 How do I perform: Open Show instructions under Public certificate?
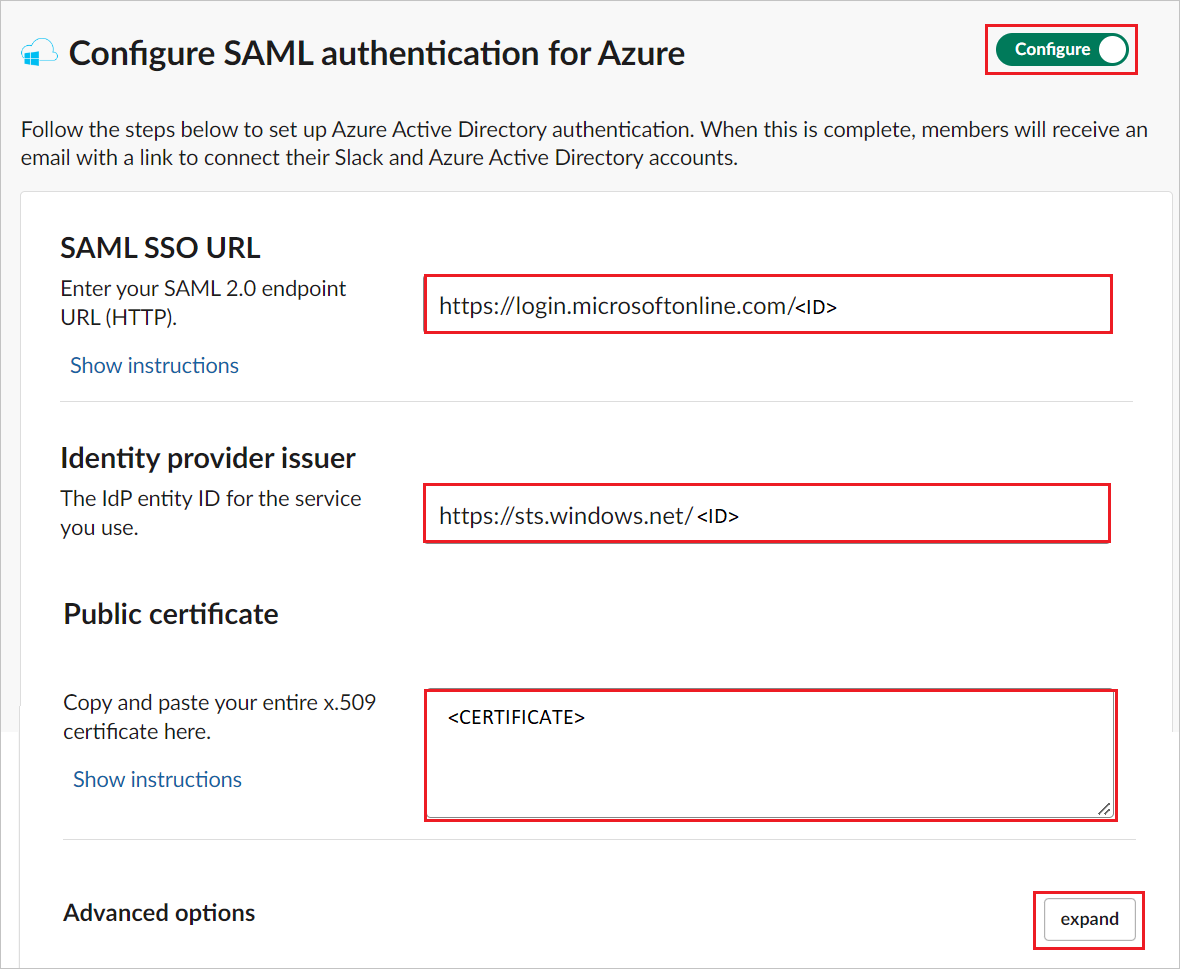(157, 779)
